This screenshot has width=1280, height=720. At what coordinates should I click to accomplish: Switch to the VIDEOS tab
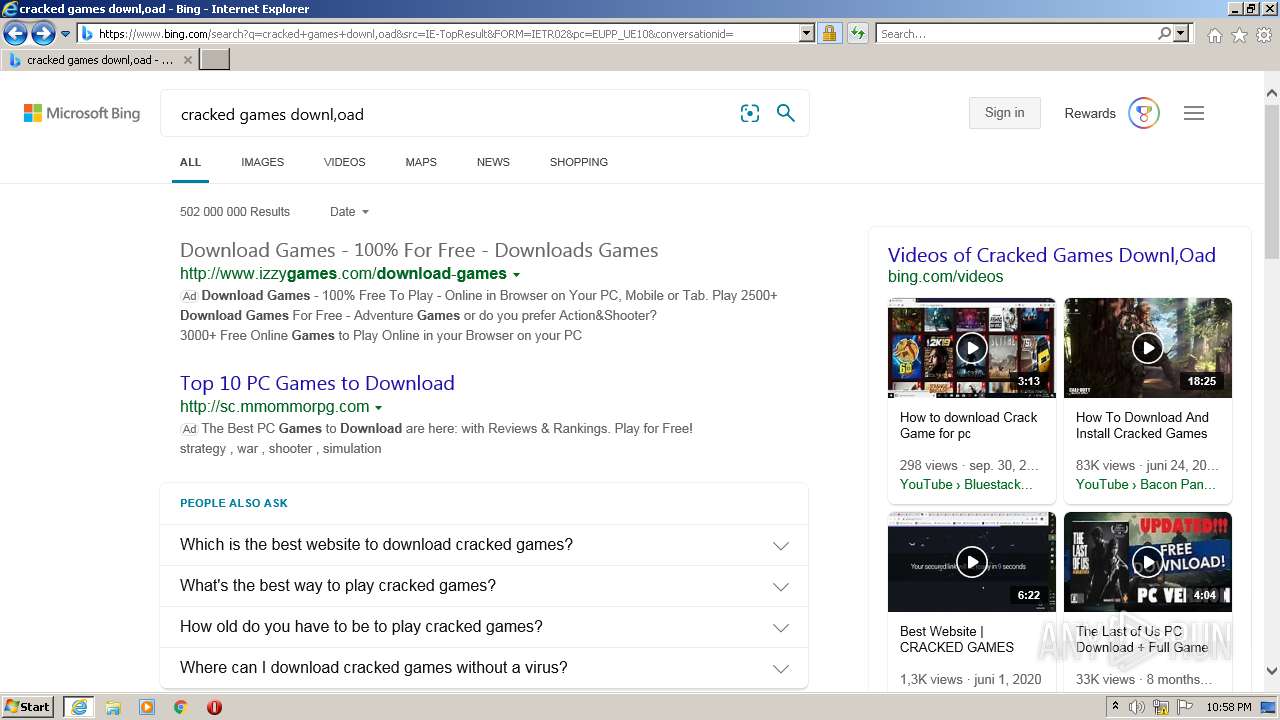[x=344, y=162]
